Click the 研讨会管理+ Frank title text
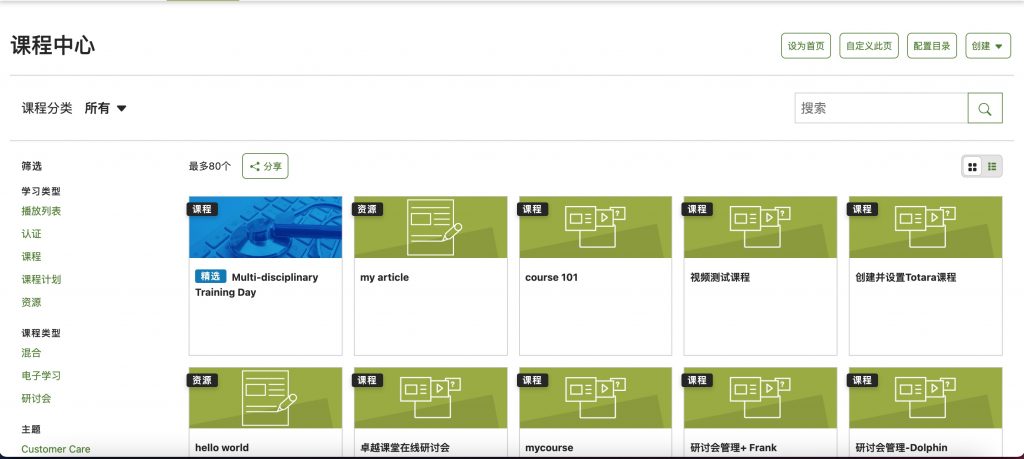The image size is (1024, 459). (733, 448)
